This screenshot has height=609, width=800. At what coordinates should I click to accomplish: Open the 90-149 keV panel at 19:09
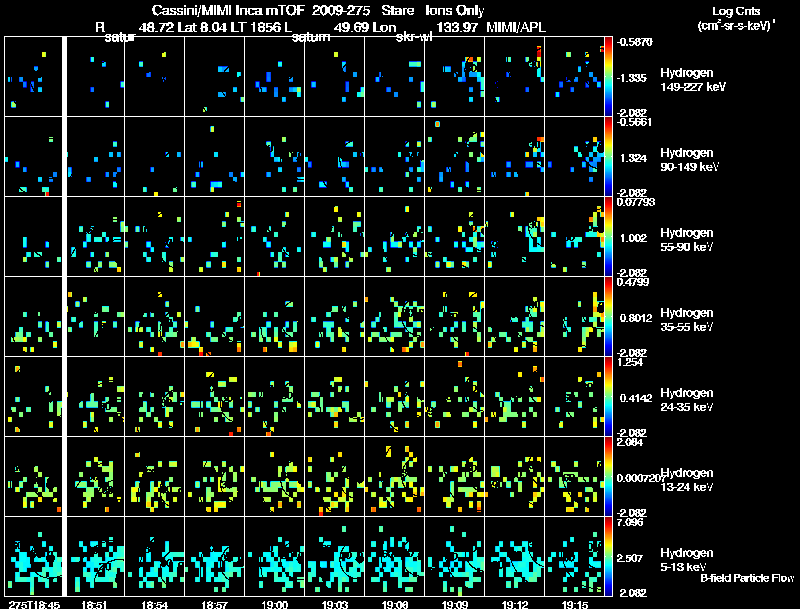[455, 157]
